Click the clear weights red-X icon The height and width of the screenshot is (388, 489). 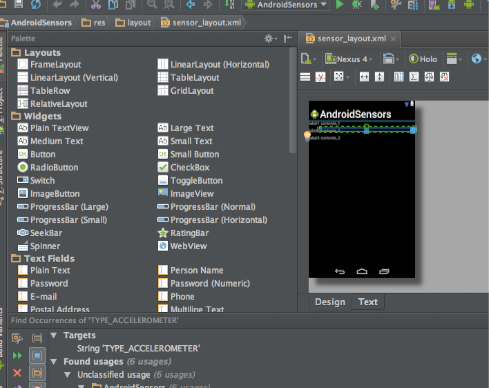point(444,77)
